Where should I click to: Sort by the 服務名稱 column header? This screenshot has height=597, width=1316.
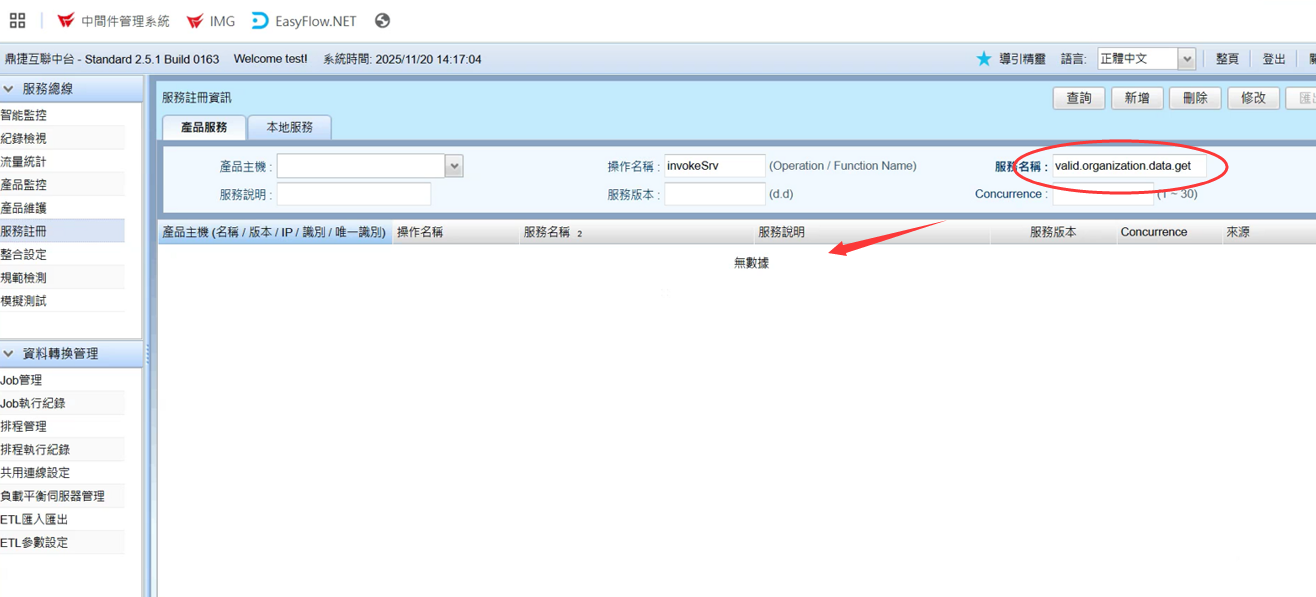pos(547,232)
